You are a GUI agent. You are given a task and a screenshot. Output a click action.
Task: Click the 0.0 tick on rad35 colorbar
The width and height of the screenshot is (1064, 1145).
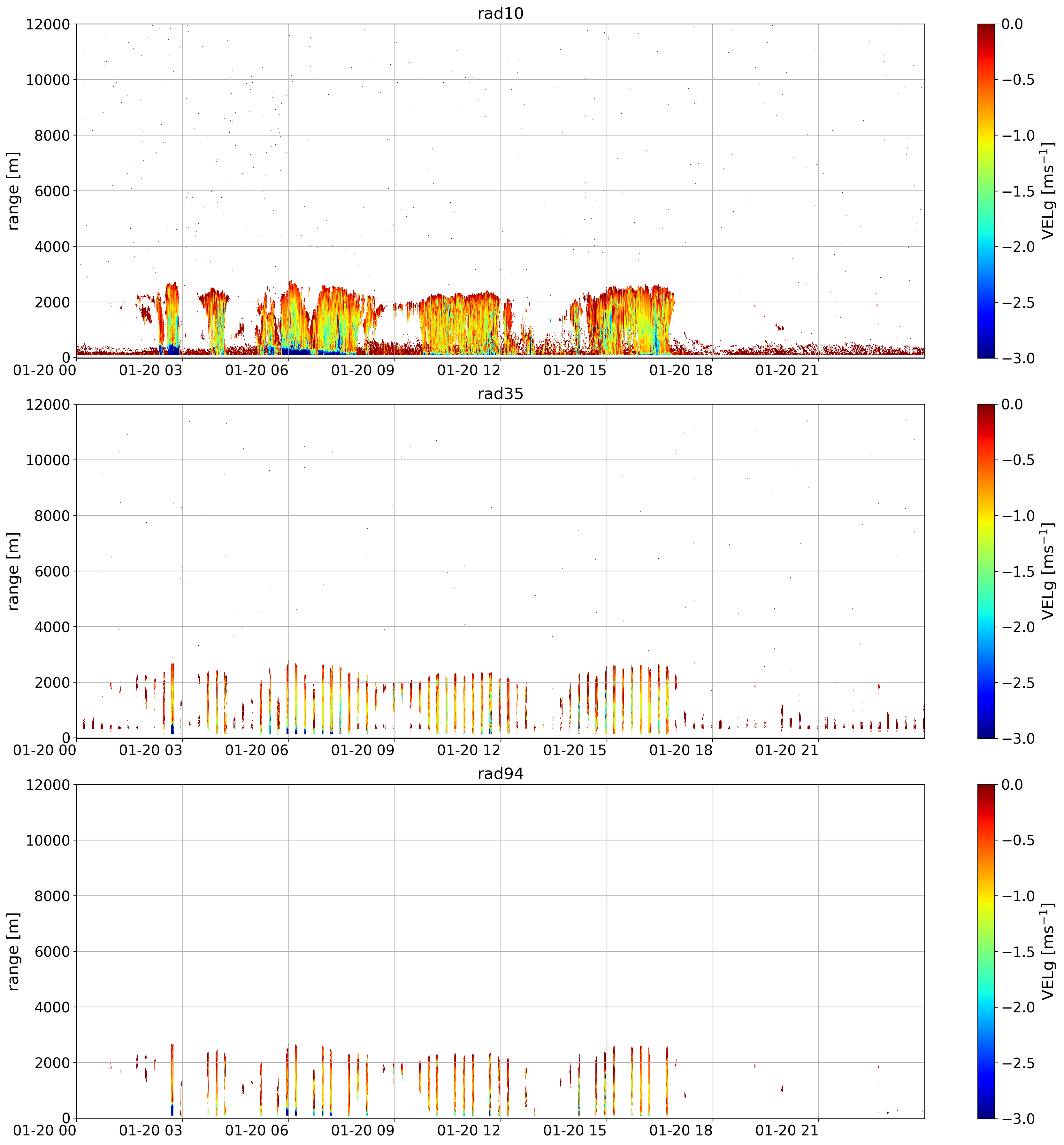click(x=1013, y=404)
